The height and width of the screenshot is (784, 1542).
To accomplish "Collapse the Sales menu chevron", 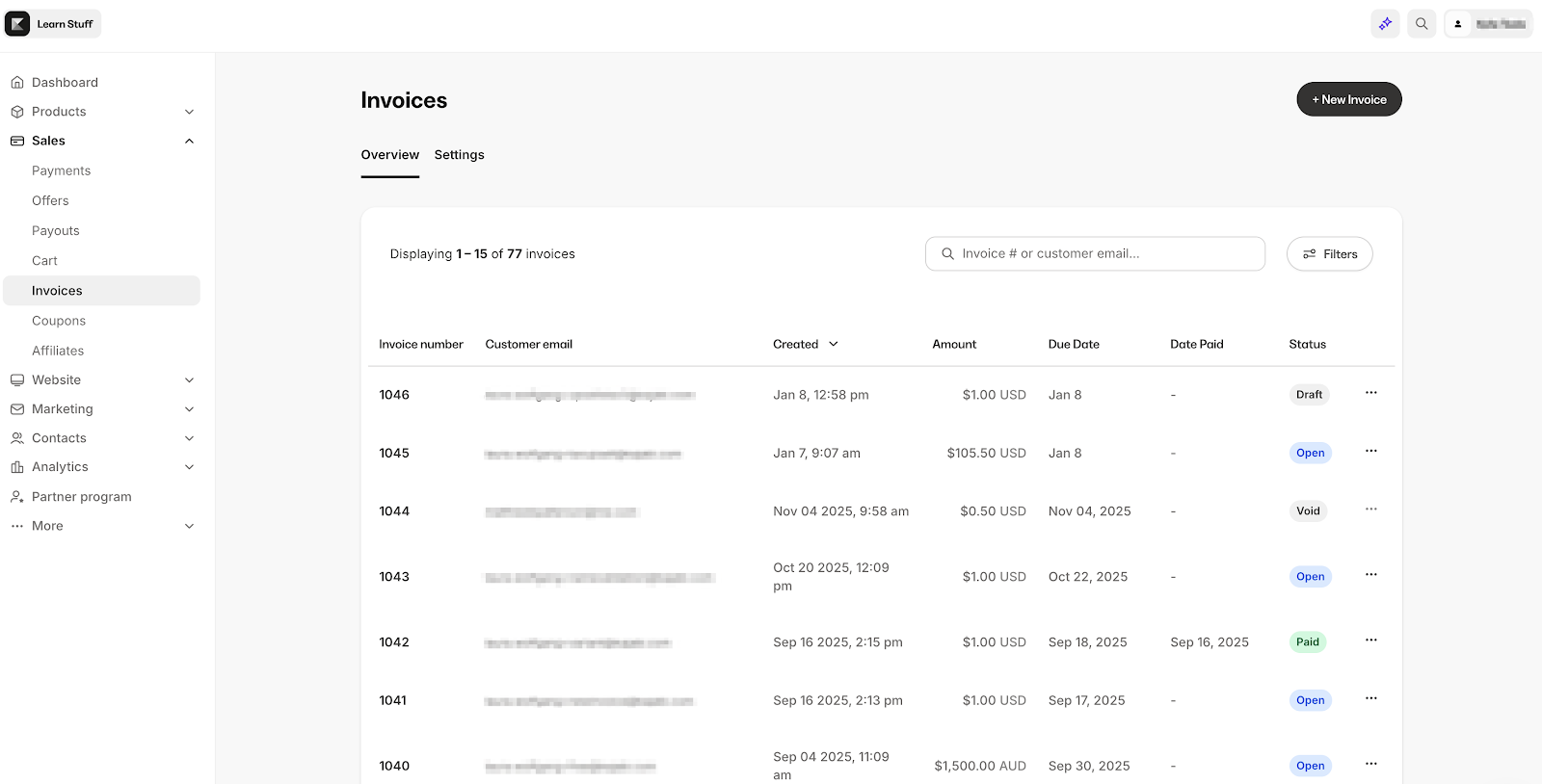I will pos(189,141).
